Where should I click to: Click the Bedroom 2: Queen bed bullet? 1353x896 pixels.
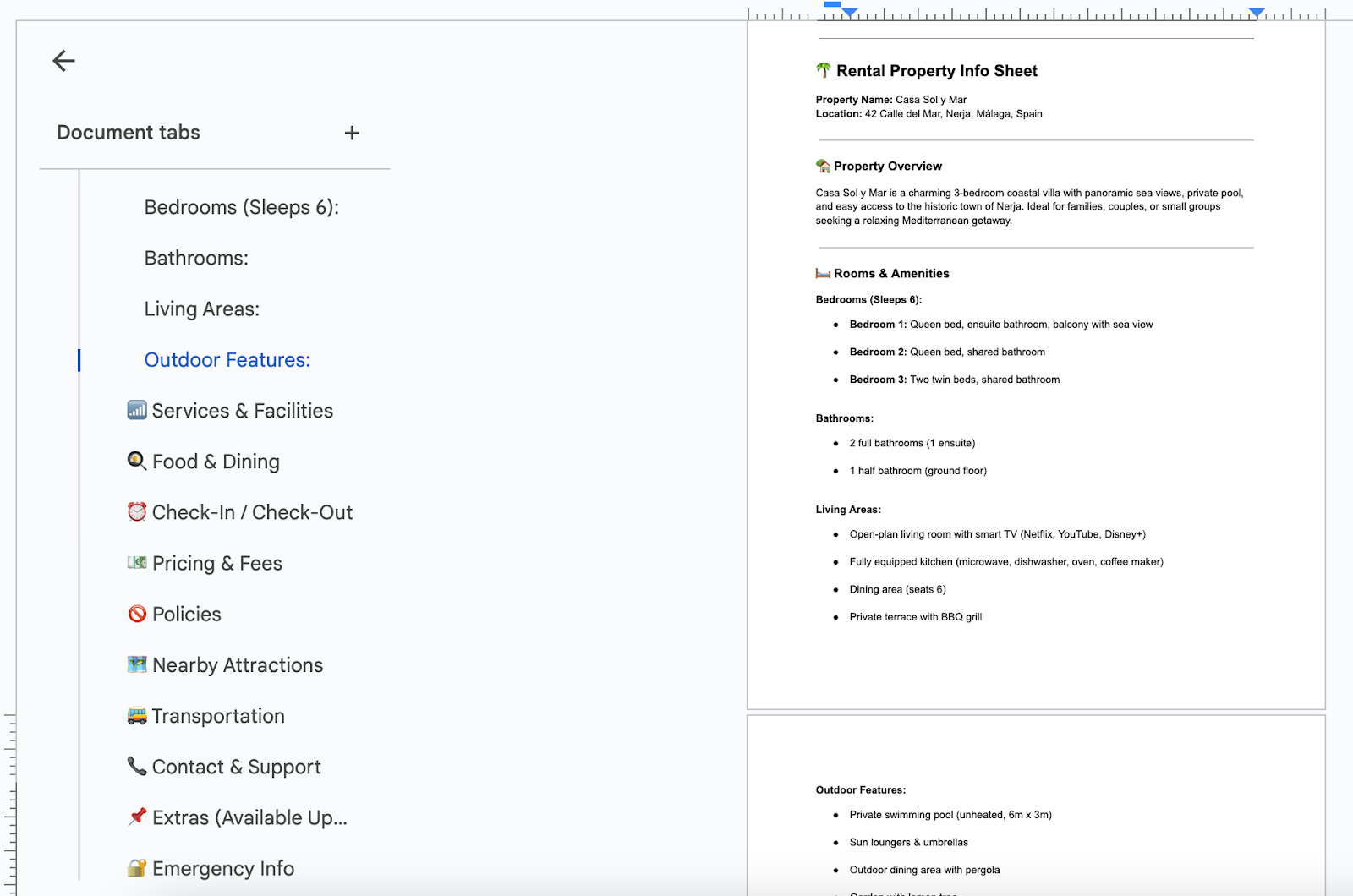click(x=947, y=352)
